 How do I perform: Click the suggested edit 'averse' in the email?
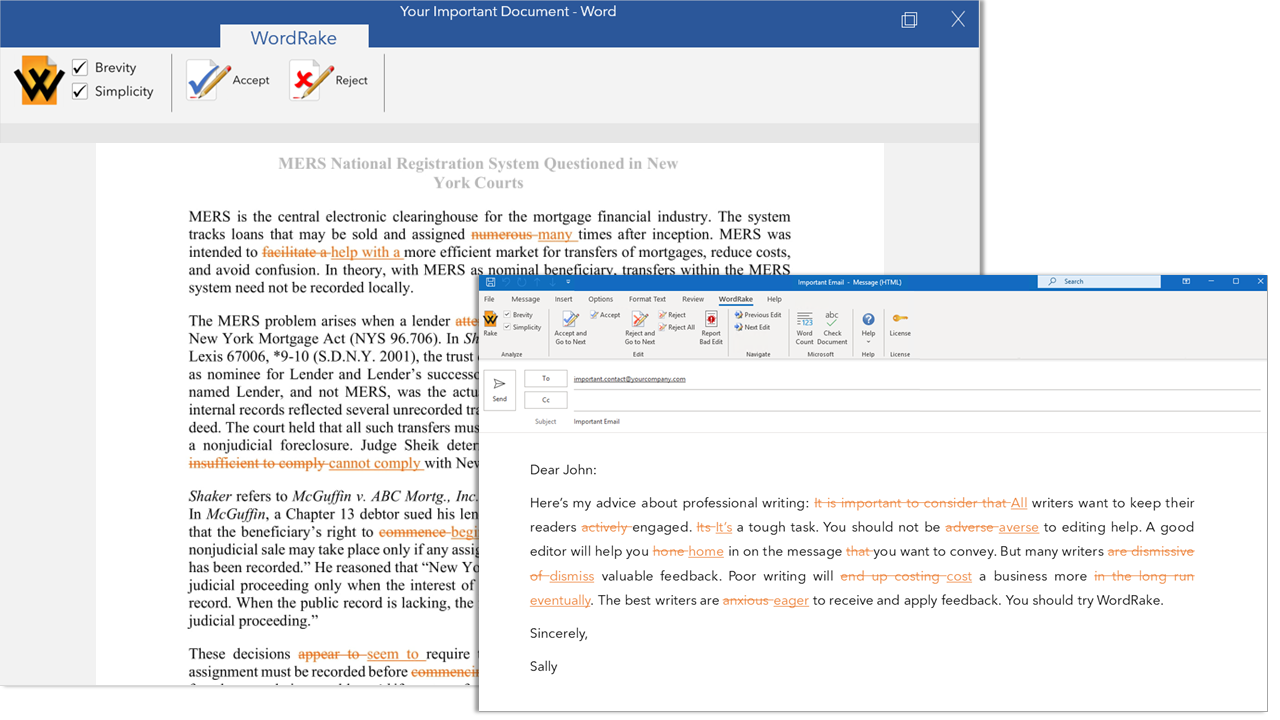pos(1019,527)
